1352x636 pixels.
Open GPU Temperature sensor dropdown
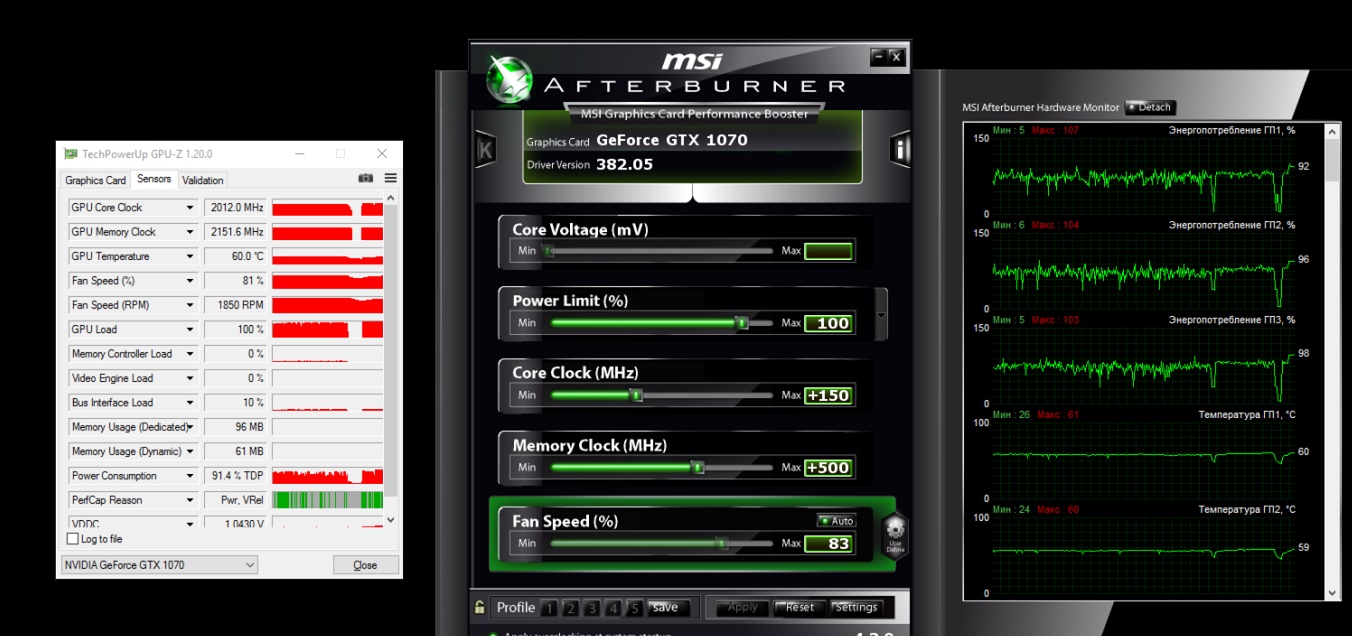pyautogui.click(x=190, y=257)
